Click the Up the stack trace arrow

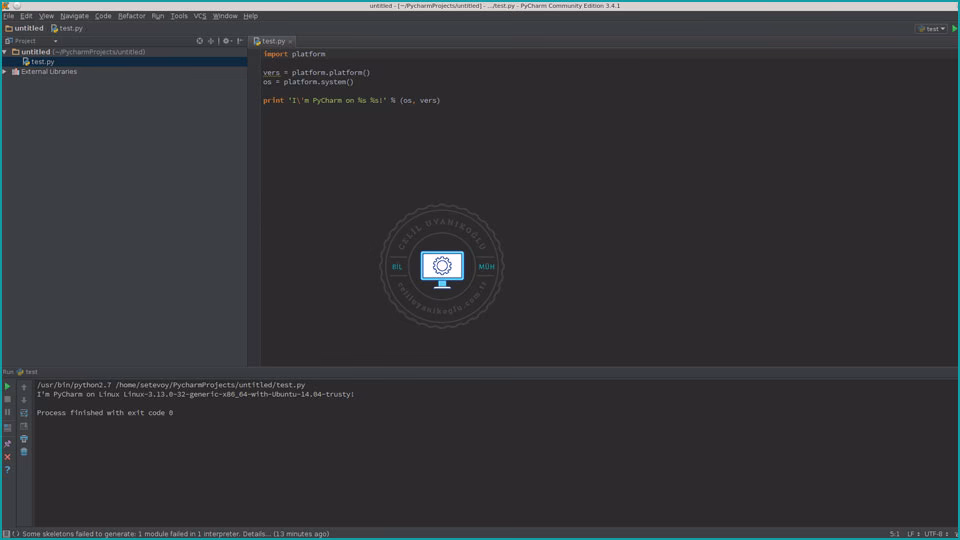24,387
